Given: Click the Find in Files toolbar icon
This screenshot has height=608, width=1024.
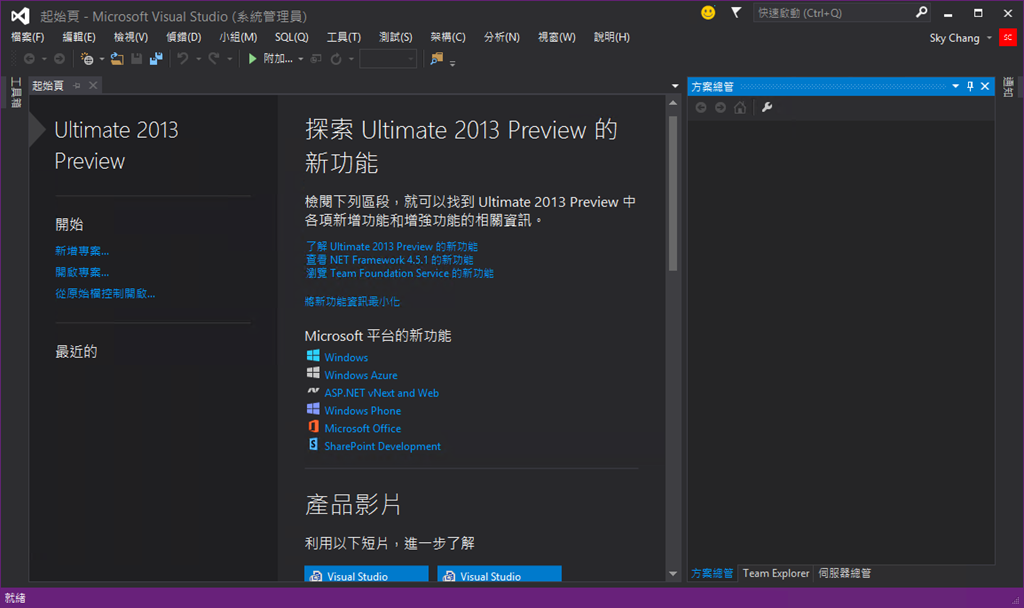Looking at the screenshot, I should pyautogui.click(x=436, y=59).
